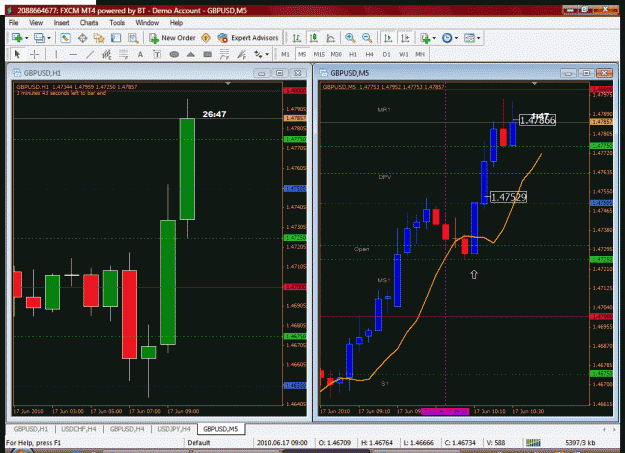Click the New Order button
This screenshot has height=453, width=625.
coord(172,38)
